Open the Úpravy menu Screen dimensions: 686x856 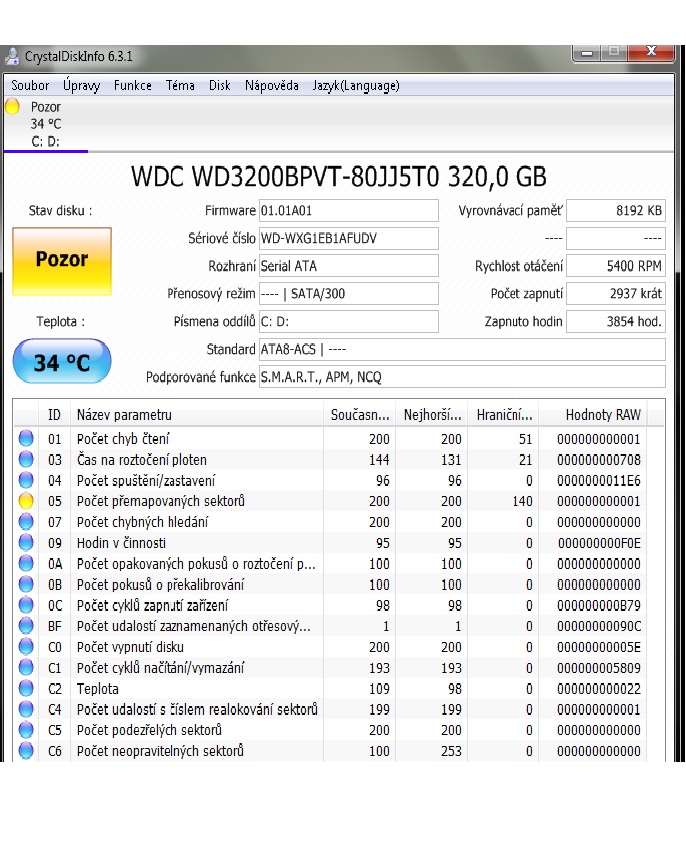click(x=81, y=86)
